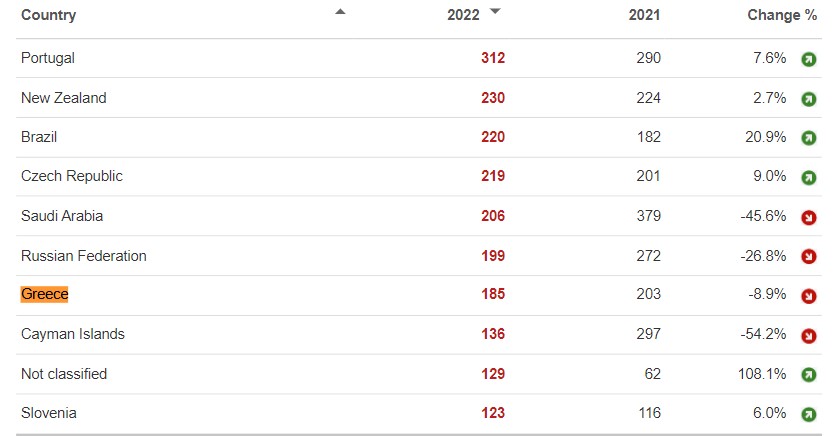Click the red down arrow icon for Saudi Arabia
Image resolution: width=837 pixels, height=436 pixels.
point(809,217)
